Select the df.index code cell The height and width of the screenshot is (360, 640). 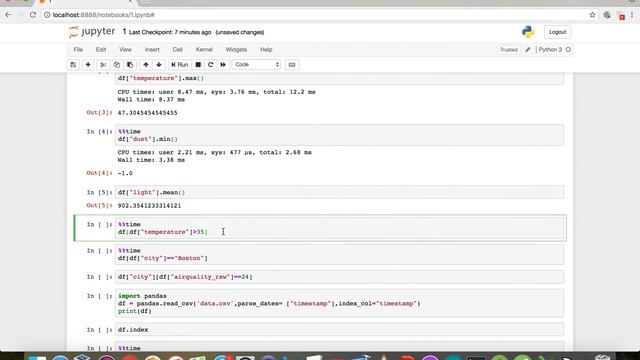339,329
